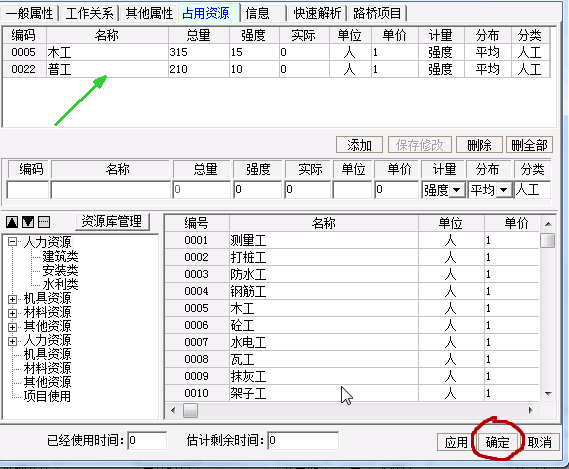Click the 删全部 button
This screenshot has height=469, width=569.
tap(529, 145)
